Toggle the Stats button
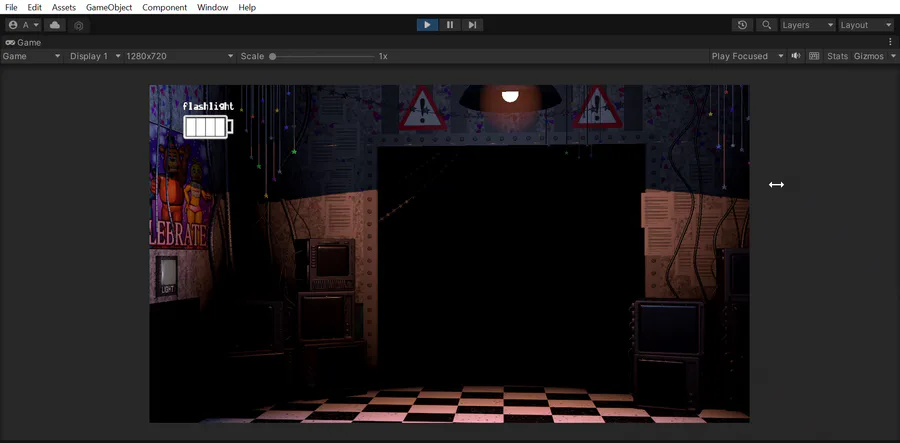The width and height of the screenshot is (900, 443). (x=837, y=56)
